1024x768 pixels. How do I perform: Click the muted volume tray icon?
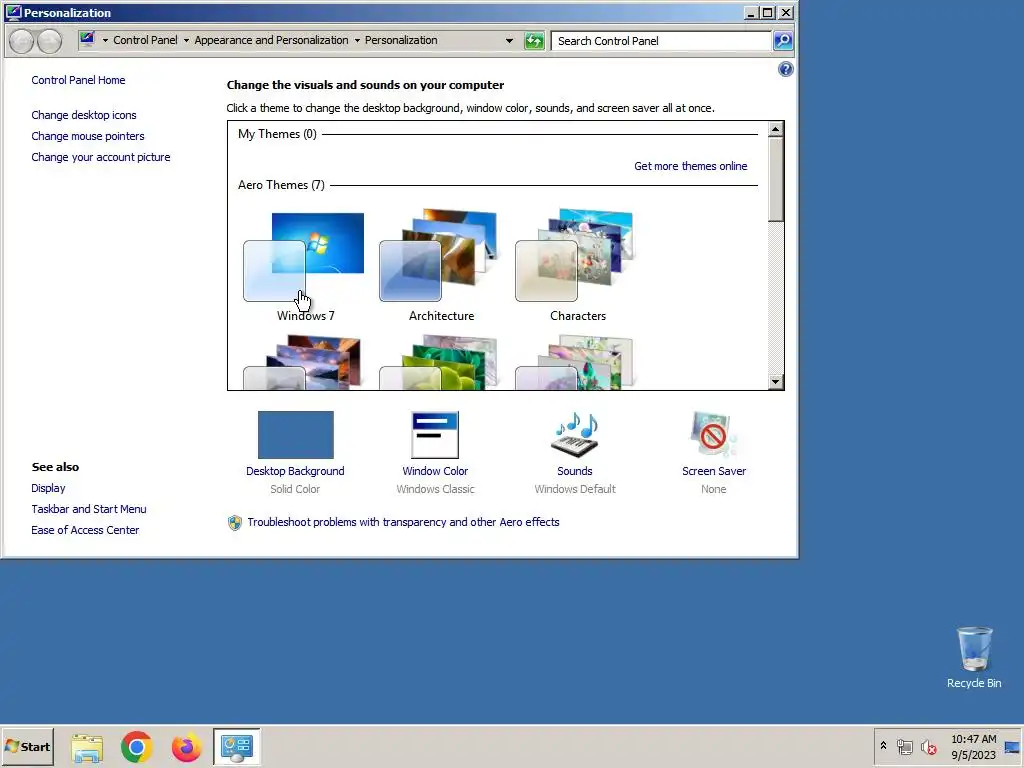tap(928, 747)
